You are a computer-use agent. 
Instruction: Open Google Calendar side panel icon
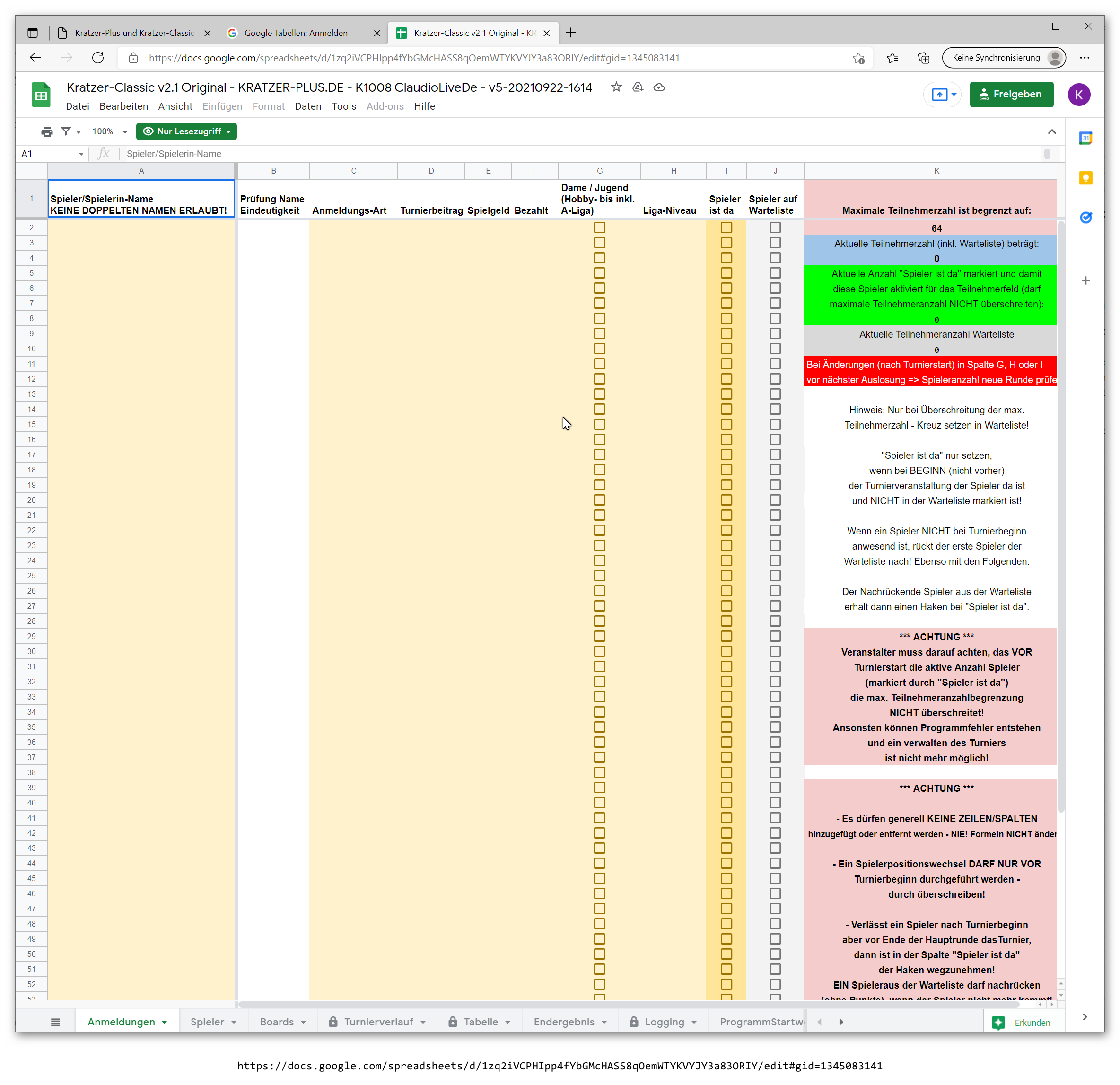[1086, 138]
